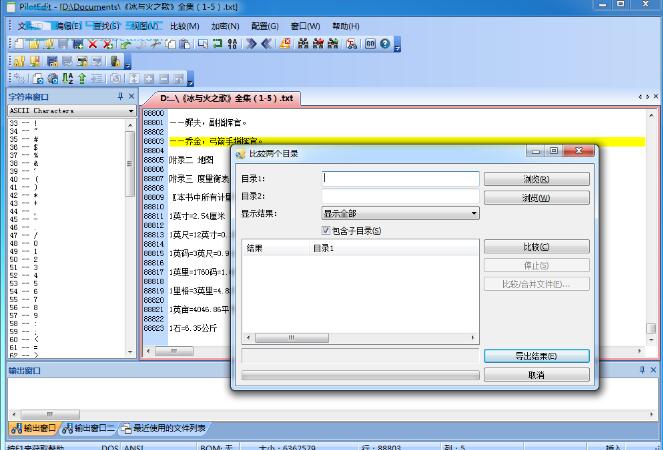Click the output window horizontal scrollbar thumb
Viewport: 663px width, 450px height.
pyautogui.click(x=50, y=414)
